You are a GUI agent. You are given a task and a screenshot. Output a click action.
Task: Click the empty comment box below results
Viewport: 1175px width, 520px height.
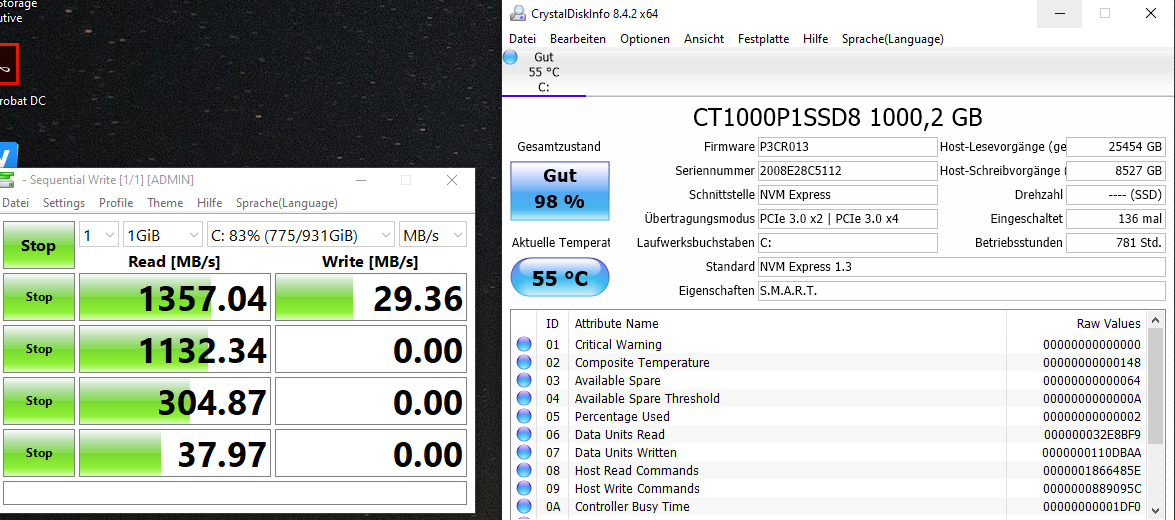click(x=235, y=492)
